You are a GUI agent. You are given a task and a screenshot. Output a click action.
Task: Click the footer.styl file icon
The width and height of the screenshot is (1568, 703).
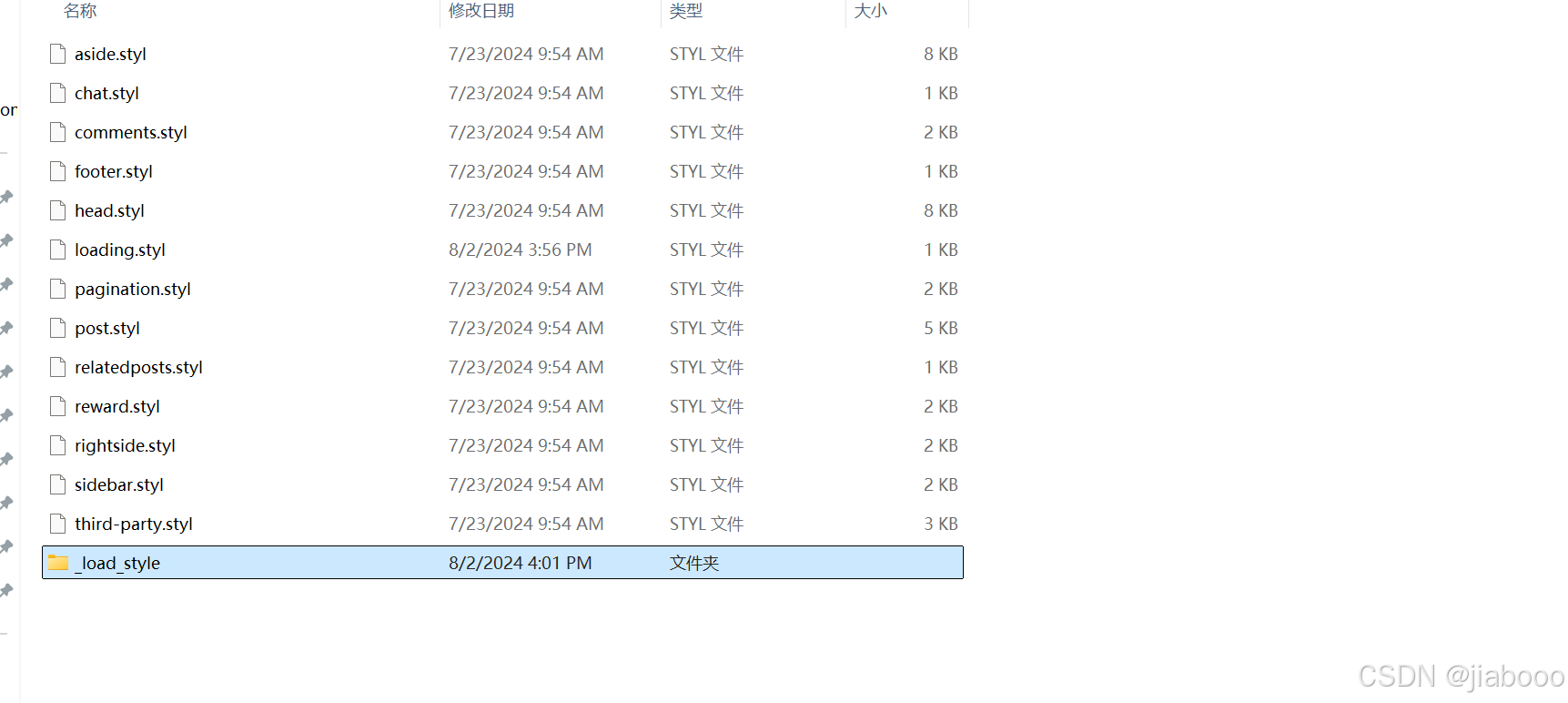(58, 171)
